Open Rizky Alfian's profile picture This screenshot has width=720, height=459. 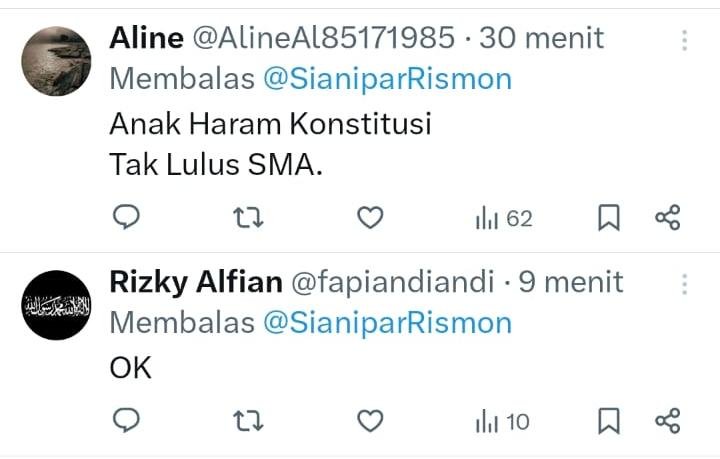[x=56, y=305]
